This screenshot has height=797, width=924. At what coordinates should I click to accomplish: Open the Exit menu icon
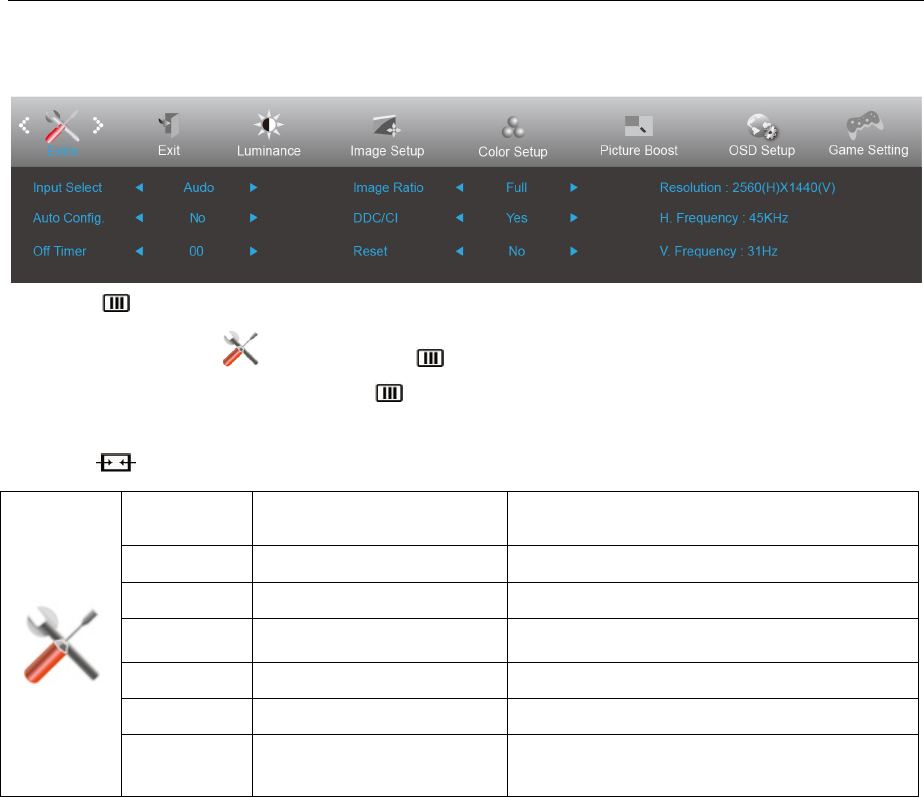169,124
